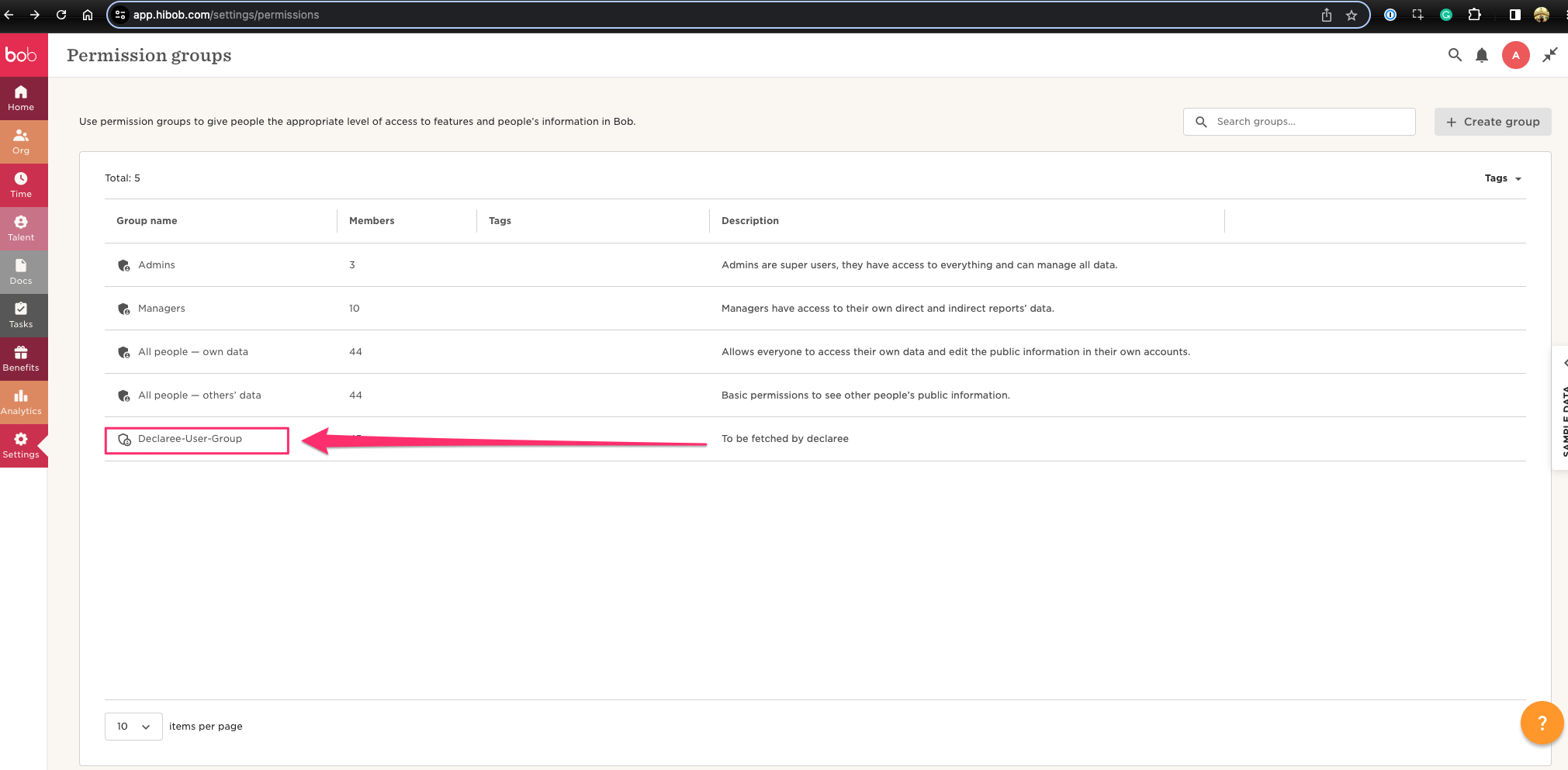Open Analytics in the sidebar
The width and height of the screenshot is (1568, 770).
(21, 402)
